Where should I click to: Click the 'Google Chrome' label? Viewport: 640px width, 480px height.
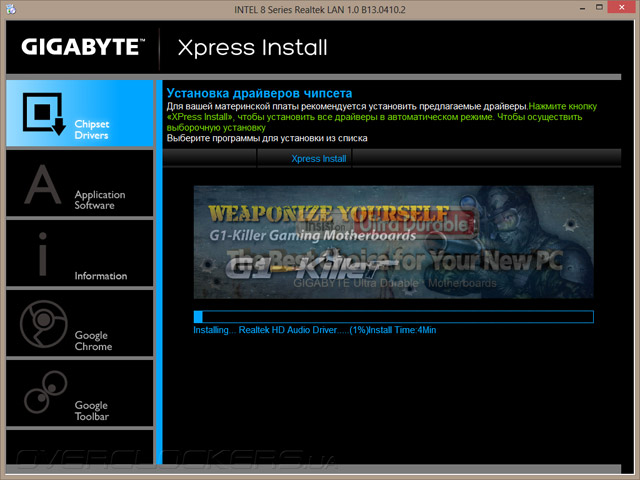[x=93, y=340]
